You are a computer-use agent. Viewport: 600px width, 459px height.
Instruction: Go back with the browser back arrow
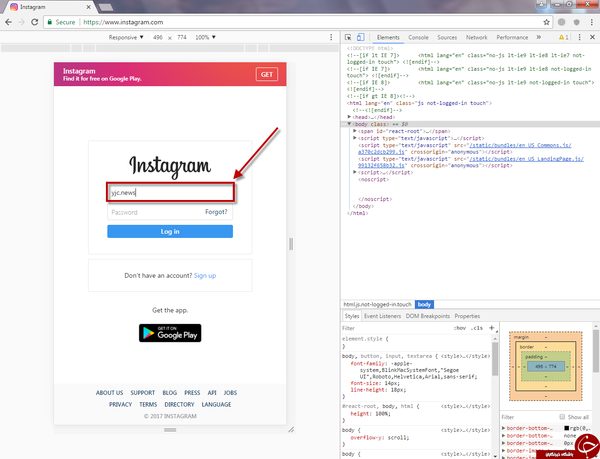[8, 22]
